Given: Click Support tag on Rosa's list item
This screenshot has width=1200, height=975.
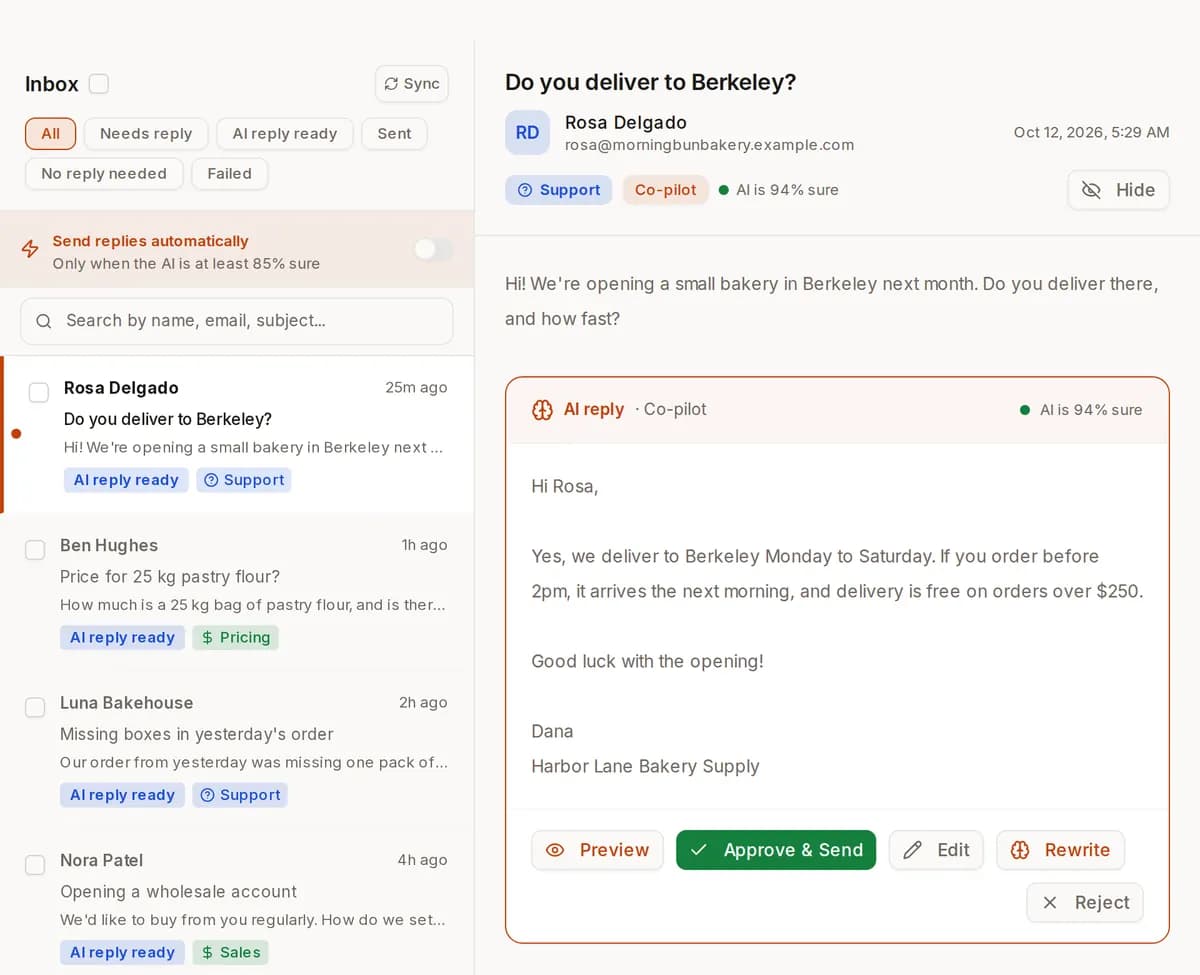Looking at the screenshot, I should click(x=244, y=480).
